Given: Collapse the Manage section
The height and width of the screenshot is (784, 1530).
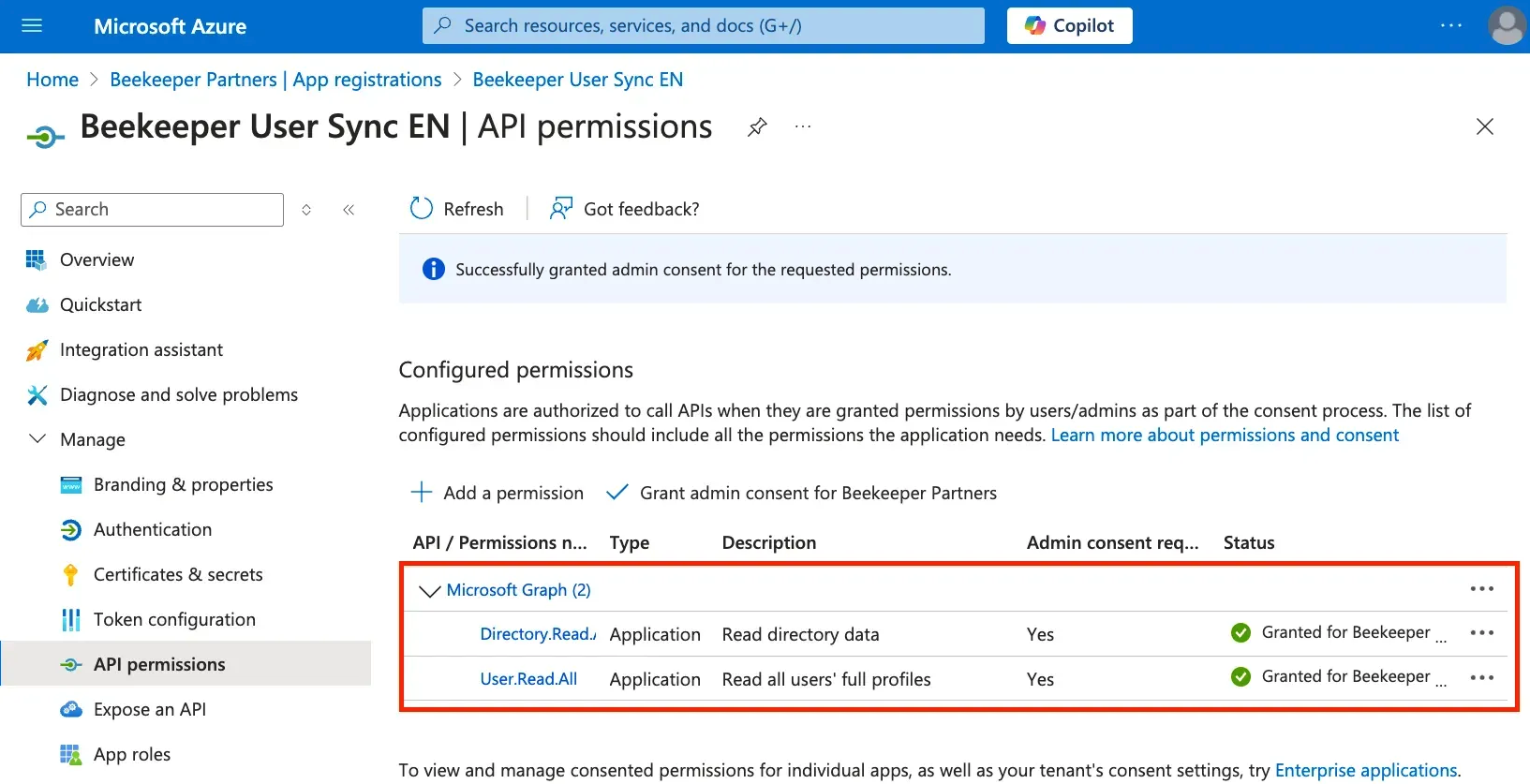Looking at the screenshot, I should 37,439.
